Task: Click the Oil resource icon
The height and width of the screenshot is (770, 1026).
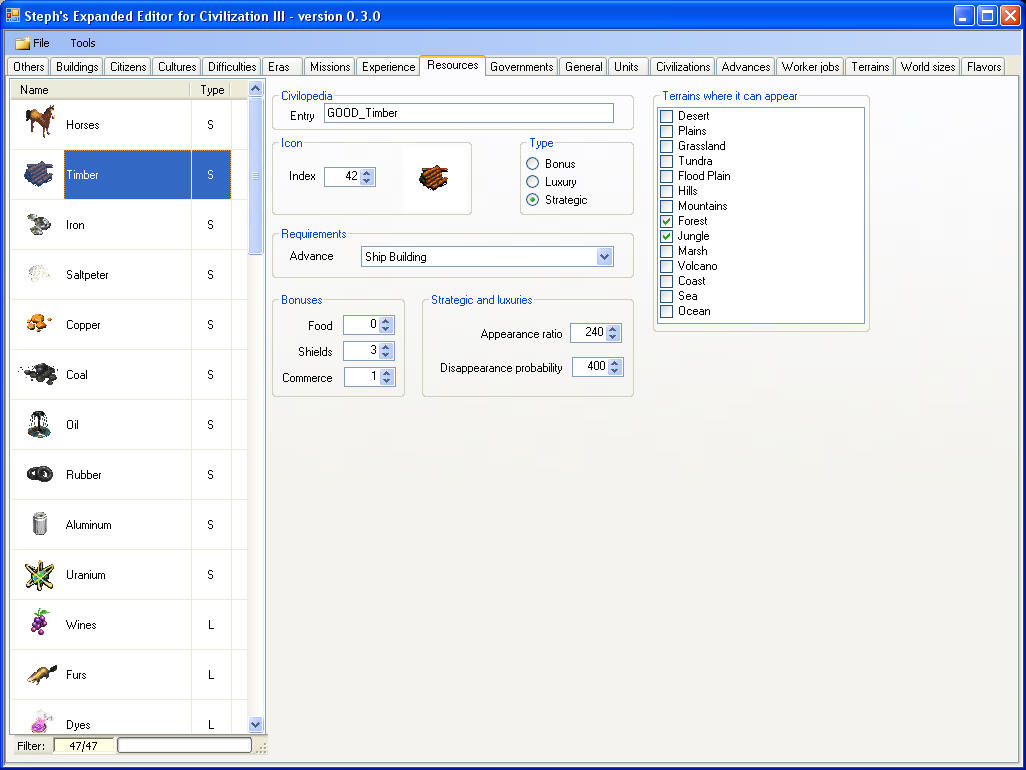Action: coord(39,424)
